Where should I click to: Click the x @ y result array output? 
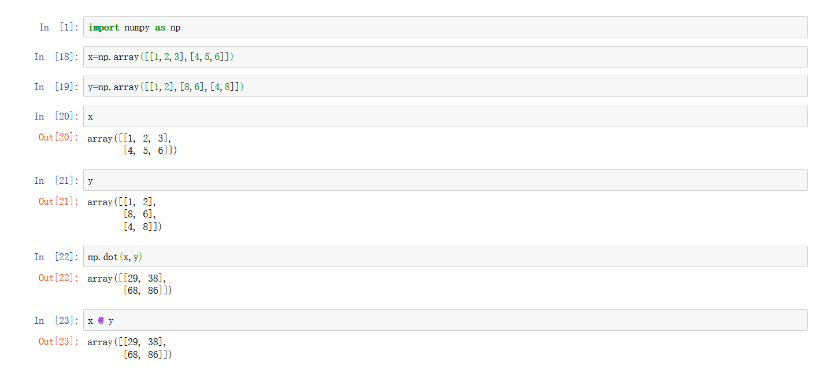[129, 348]
